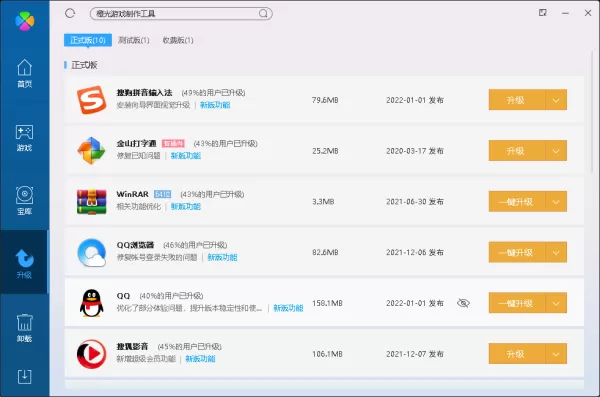Click the 搜狗拼音输入法 app icon

click(x=91, y=100)
